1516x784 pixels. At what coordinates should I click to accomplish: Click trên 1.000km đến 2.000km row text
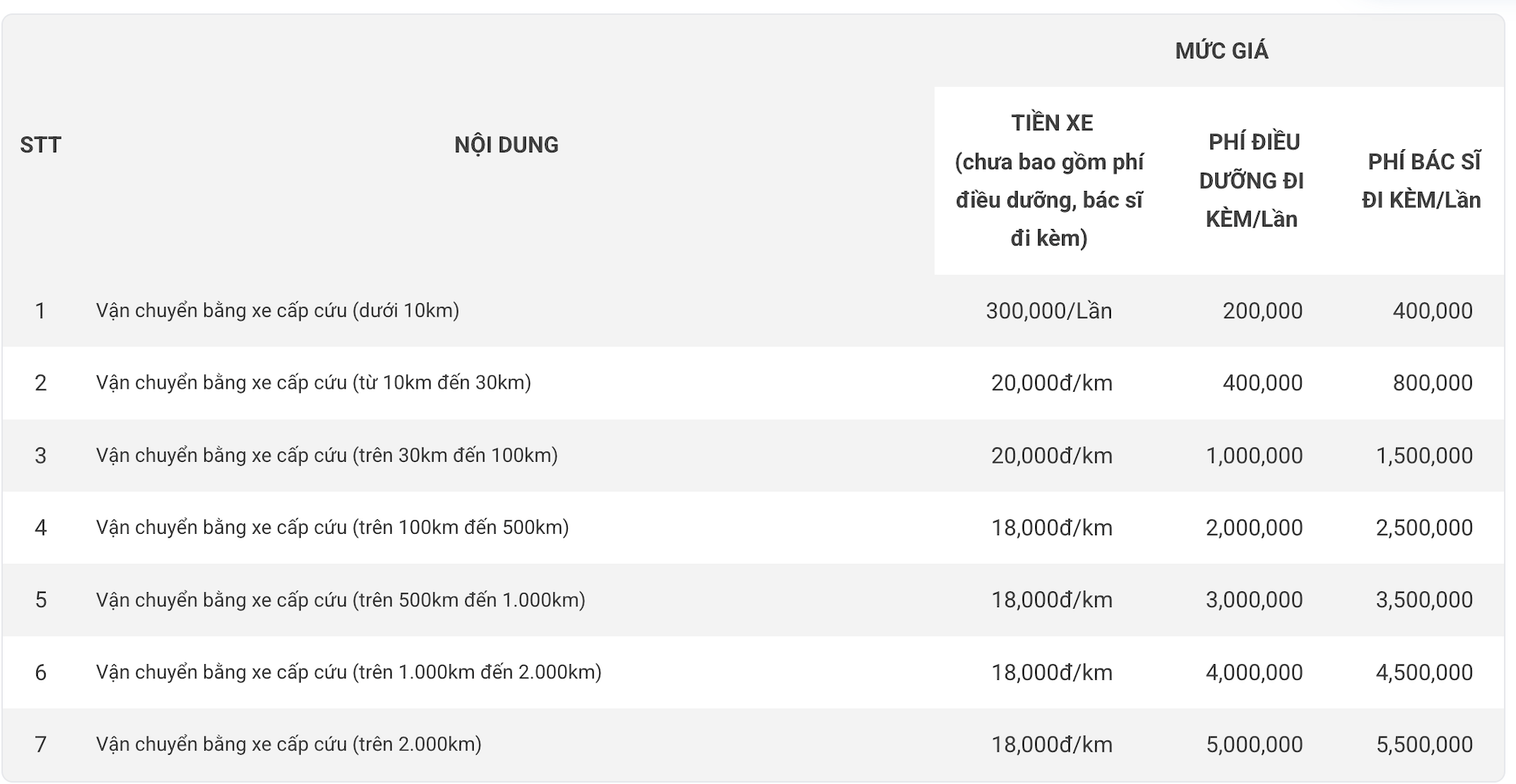pyautogui.click(x=349, y=672)
